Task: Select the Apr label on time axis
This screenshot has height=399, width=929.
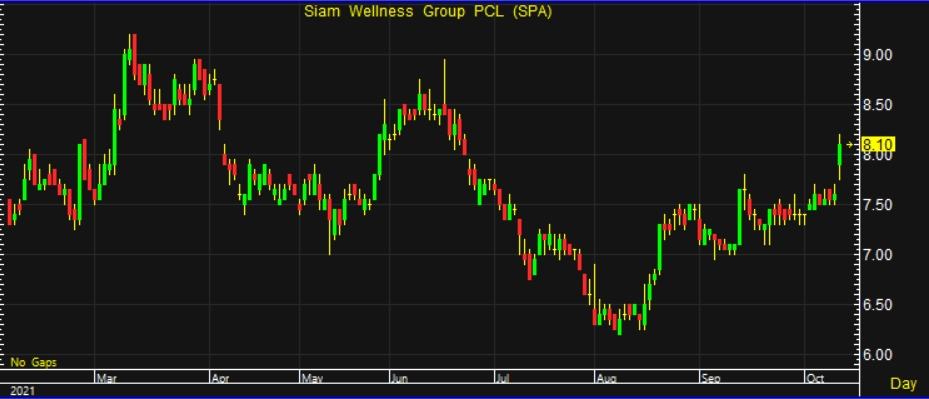Action: pyautogui.click(x=219, y=377)
